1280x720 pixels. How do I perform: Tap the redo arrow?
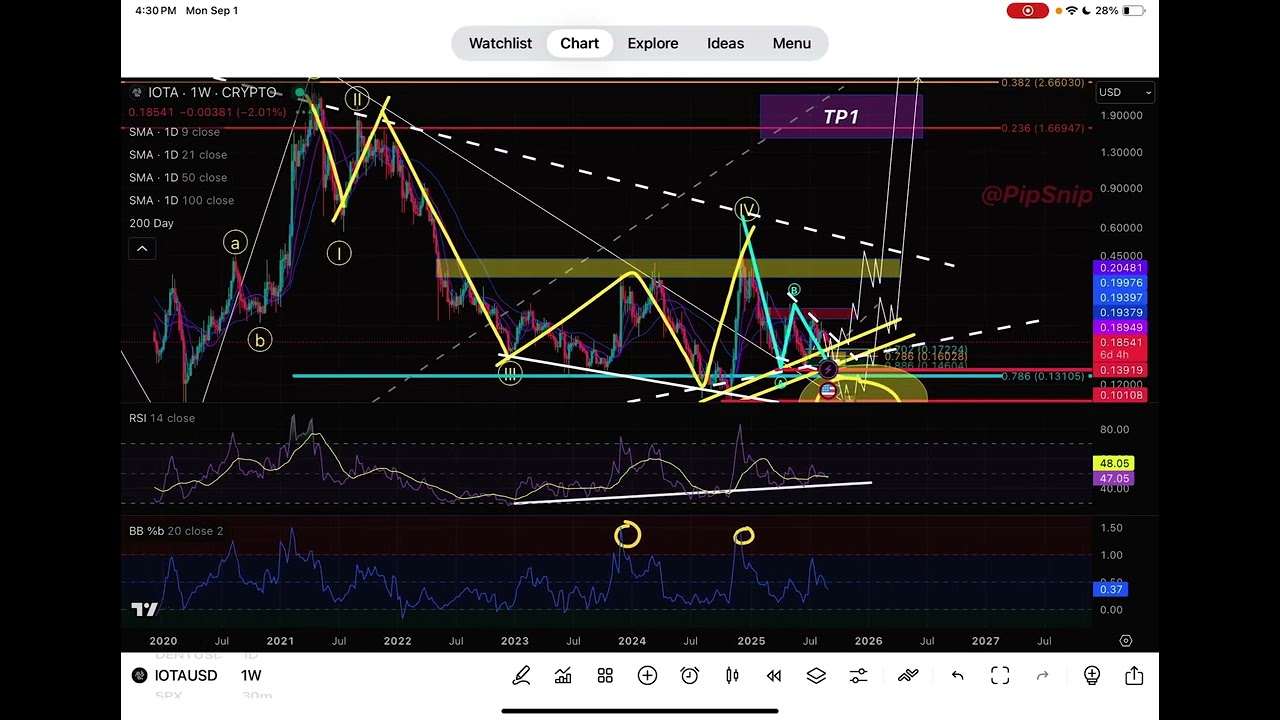point(1042,676)
